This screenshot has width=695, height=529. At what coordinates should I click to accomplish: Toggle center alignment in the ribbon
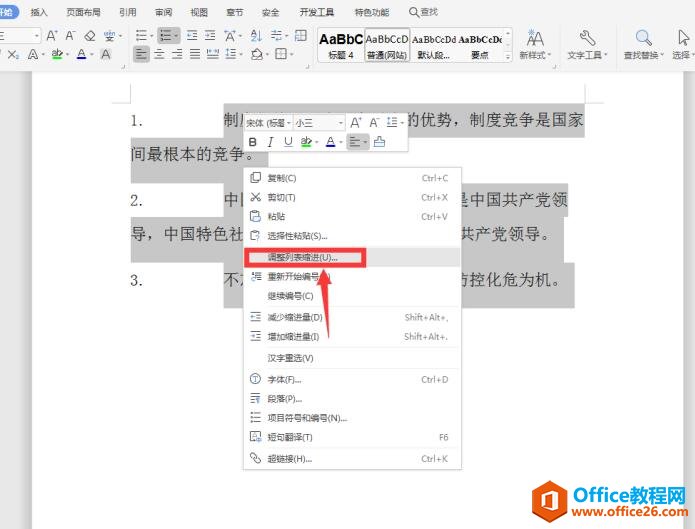click(160, 55)
